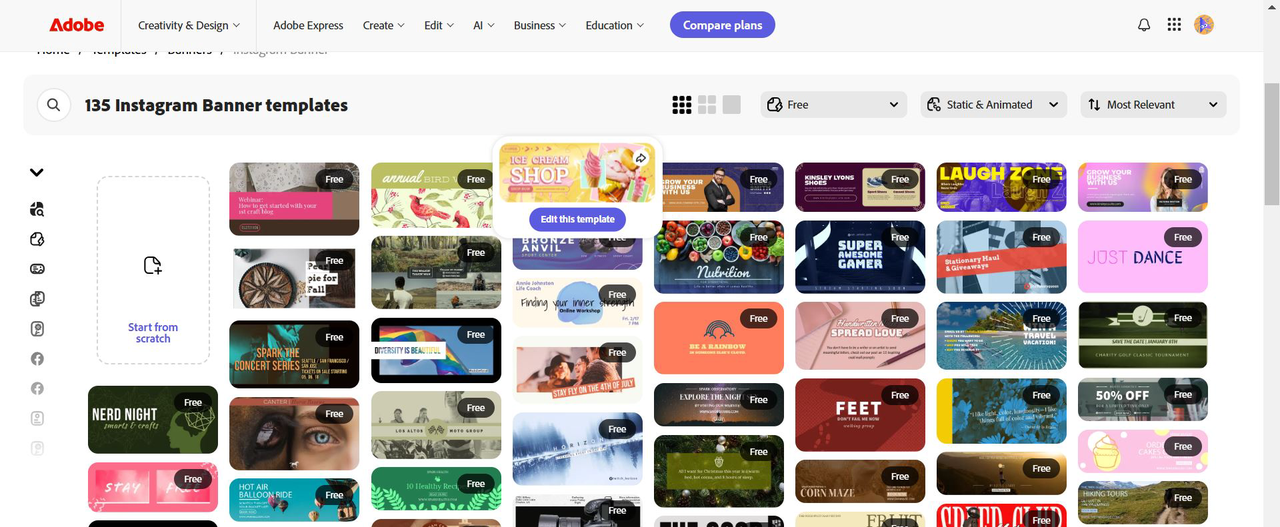1280x527 pixels.
Task: Open the Diversity is Beautiful rainbow template
Action: pos(436,350)
